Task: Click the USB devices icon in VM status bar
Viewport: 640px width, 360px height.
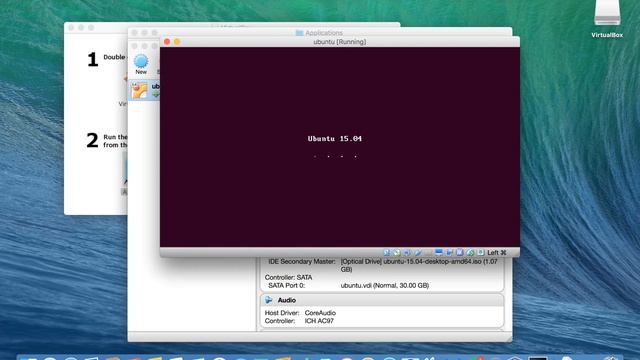Action: pos(418,253)
